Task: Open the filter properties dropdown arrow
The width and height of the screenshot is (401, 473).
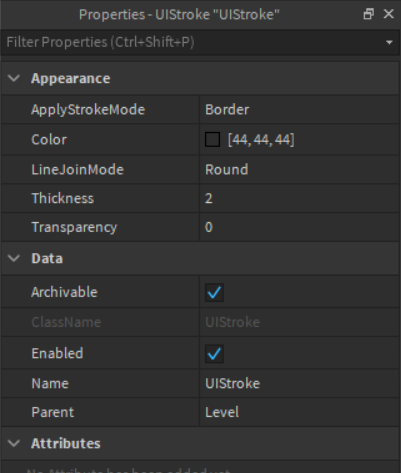Action: pyautogui.click(x=389, y=42)
